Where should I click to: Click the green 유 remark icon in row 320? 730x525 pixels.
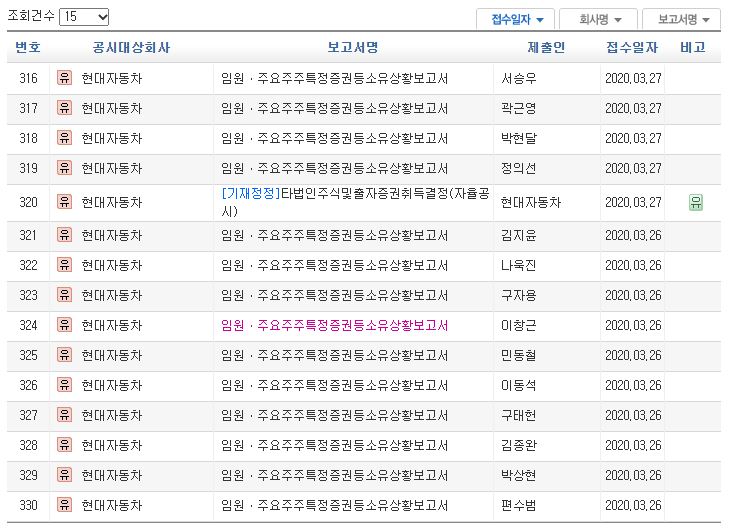(x=696, y=202)
